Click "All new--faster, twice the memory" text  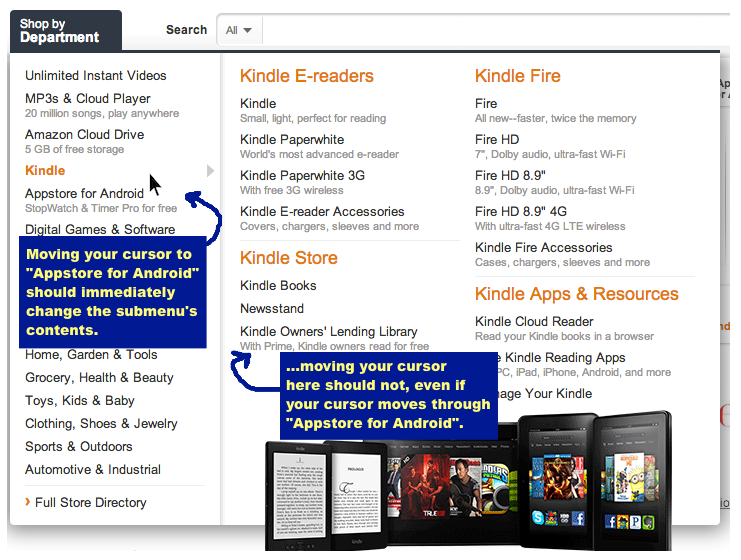[556, 119]
